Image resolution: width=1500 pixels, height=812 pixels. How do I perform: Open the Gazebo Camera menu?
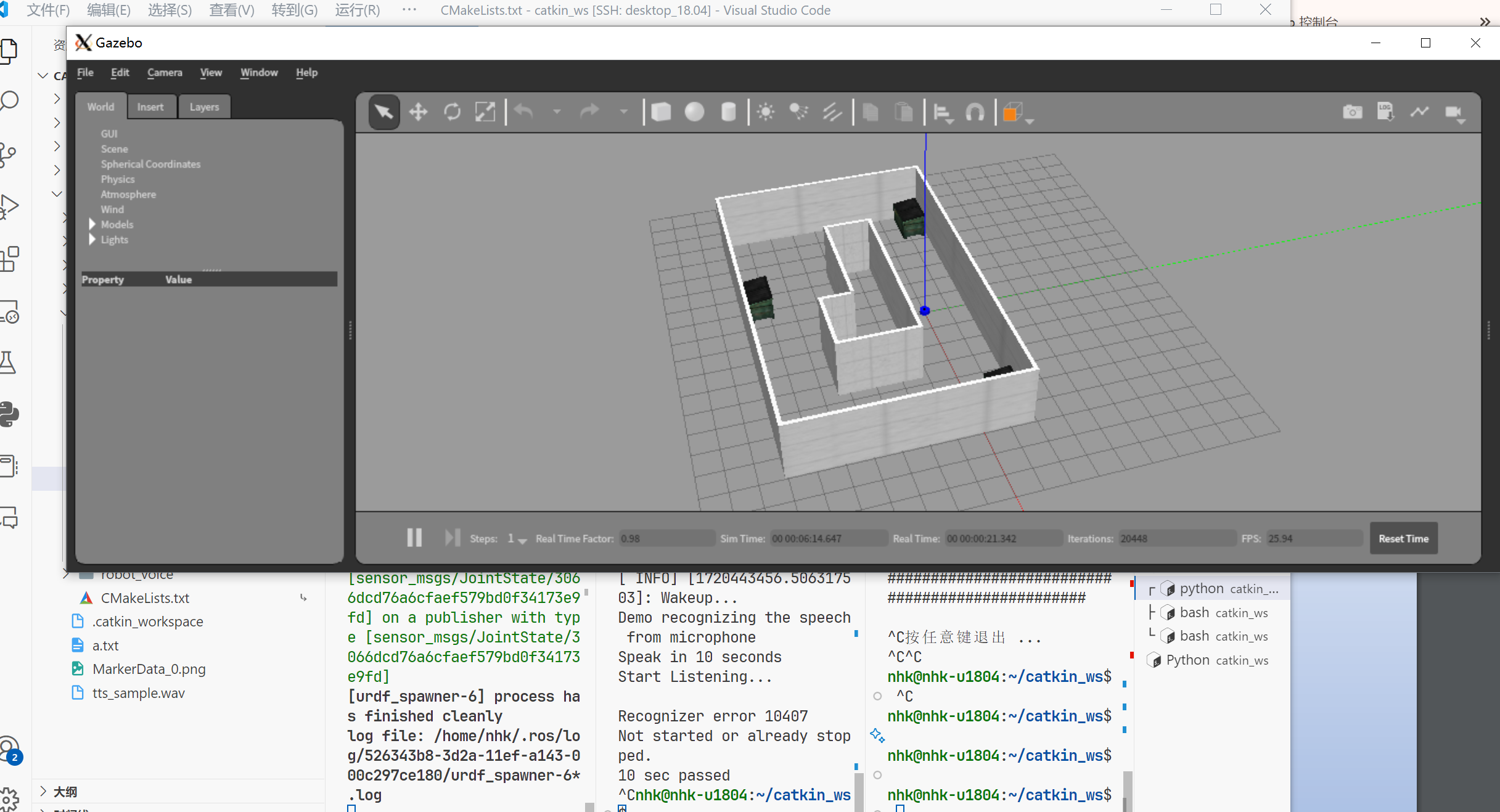click(165, 72)
